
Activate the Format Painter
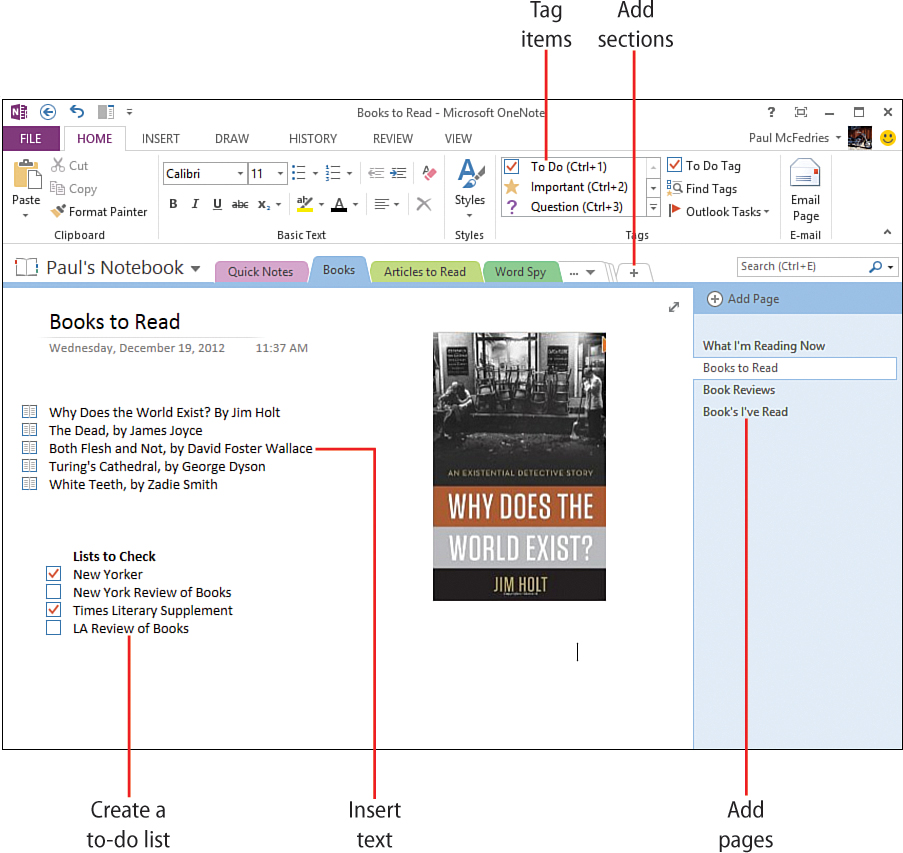(x=99, y=212)
